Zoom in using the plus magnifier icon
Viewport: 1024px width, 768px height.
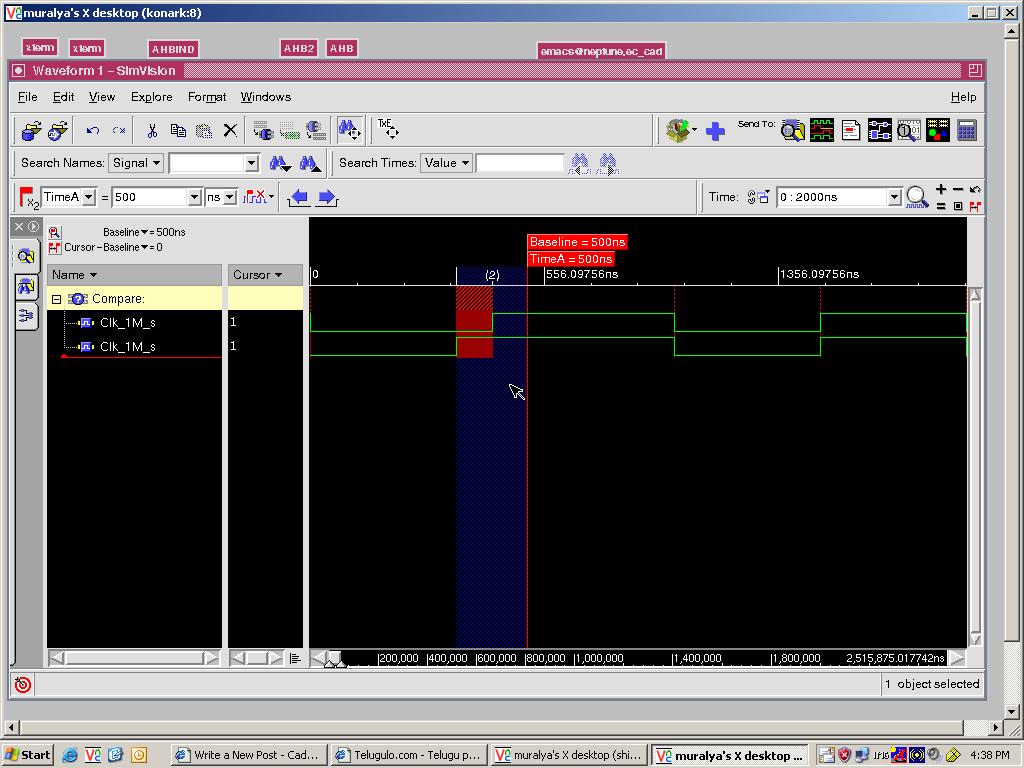click(x=941, y=189)
